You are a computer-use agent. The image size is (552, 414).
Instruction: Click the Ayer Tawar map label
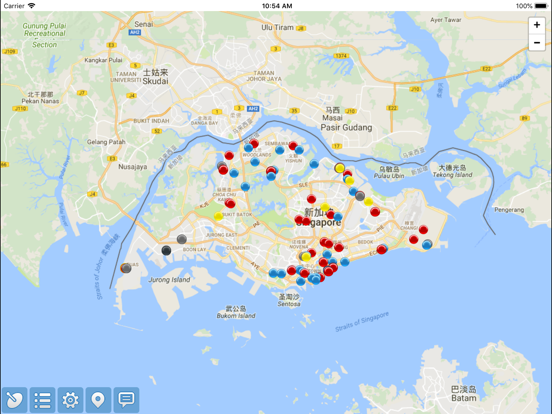click(446, 20)
